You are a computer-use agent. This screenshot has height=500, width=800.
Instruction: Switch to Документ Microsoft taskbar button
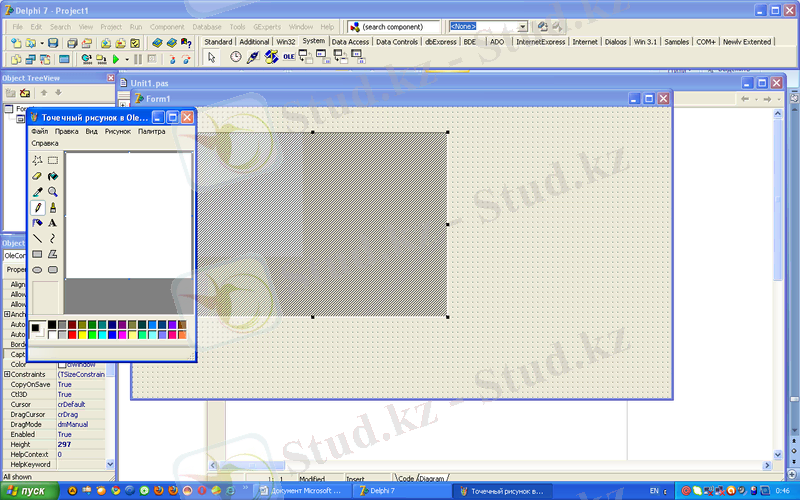click(x=303, y=491)
